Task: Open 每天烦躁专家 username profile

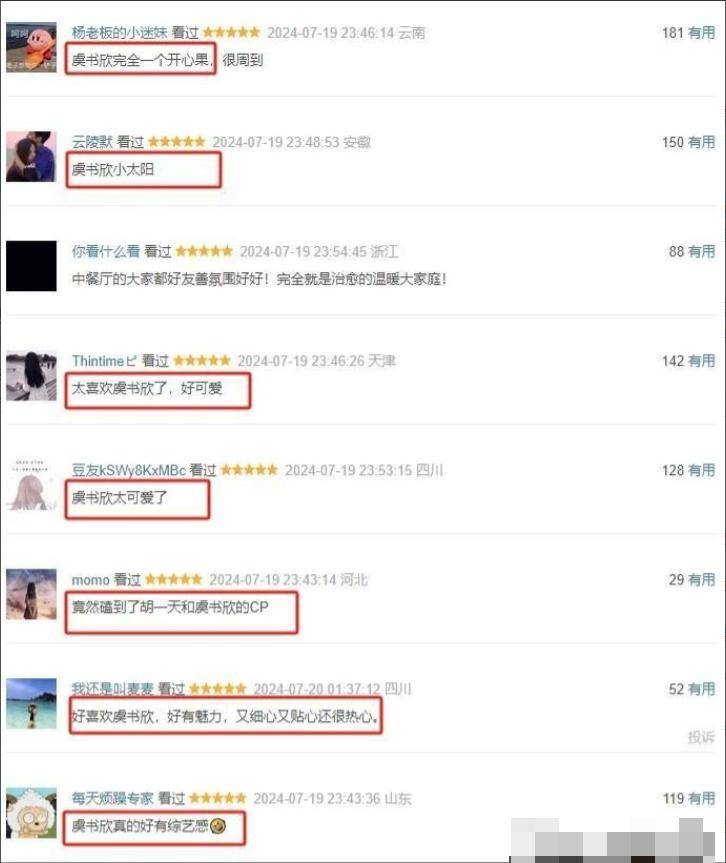Action: 112,798
